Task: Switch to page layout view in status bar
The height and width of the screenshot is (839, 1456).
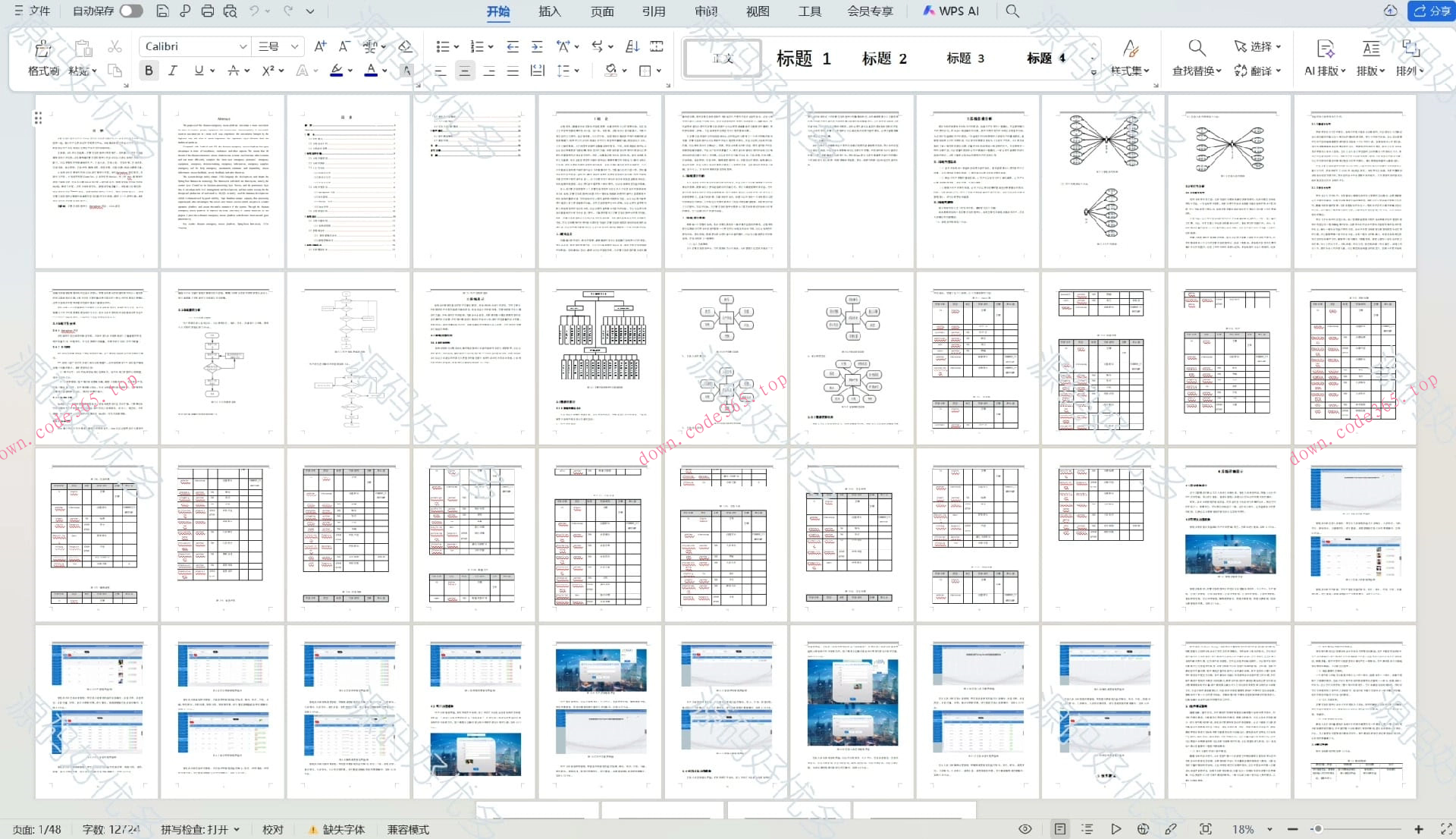Action: pyautogui.click(x=1060, y=829)
